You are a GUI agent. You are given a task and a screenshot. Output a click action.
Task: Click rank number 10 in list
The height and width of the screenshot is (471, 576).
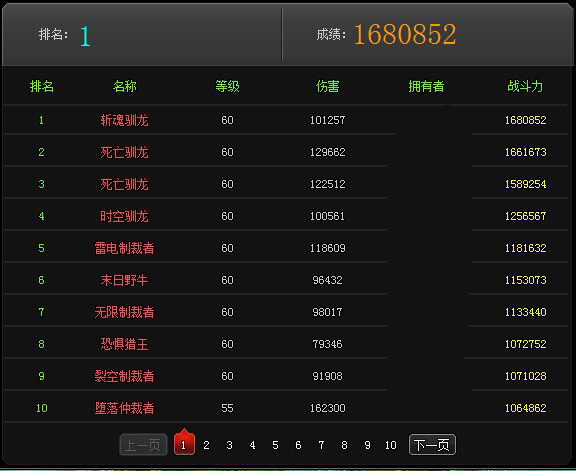point(42,408)
